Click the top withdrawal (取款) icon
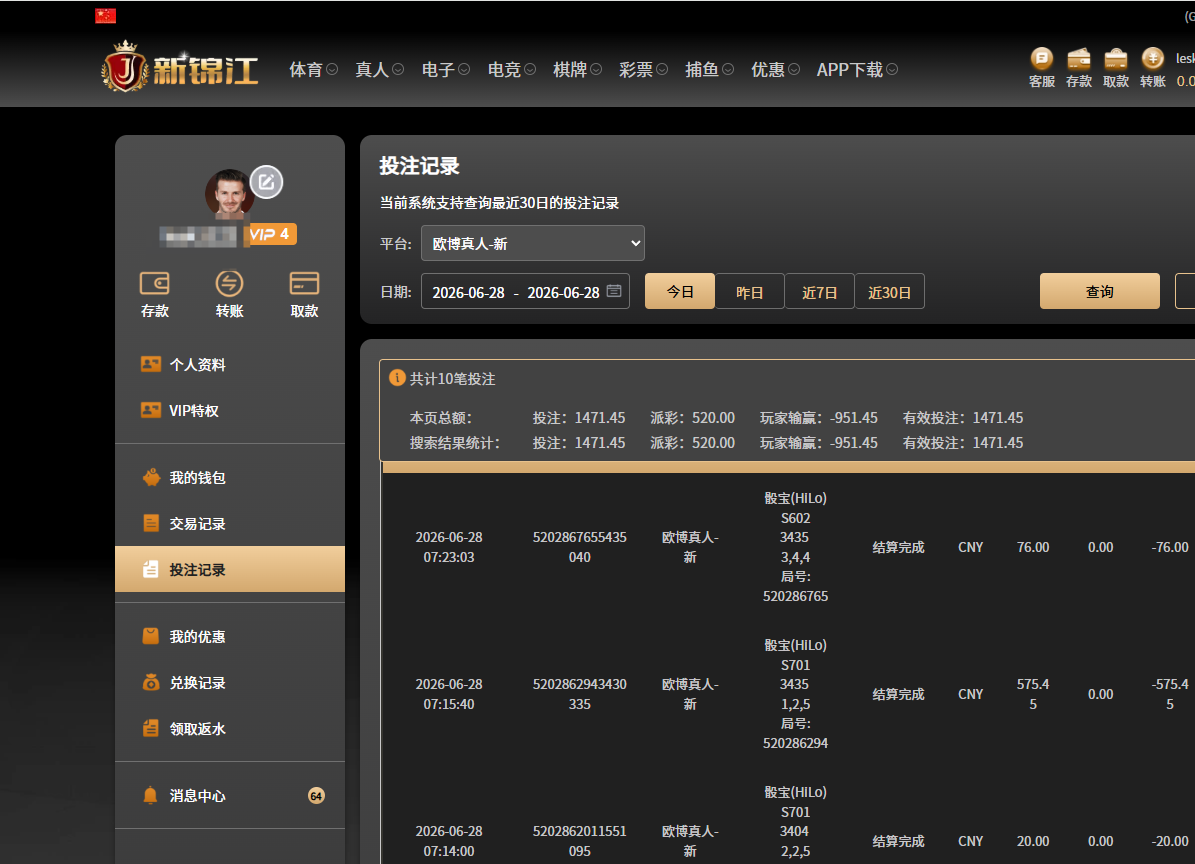The height and width of the screenshot is (864, 1195). 1116,59
